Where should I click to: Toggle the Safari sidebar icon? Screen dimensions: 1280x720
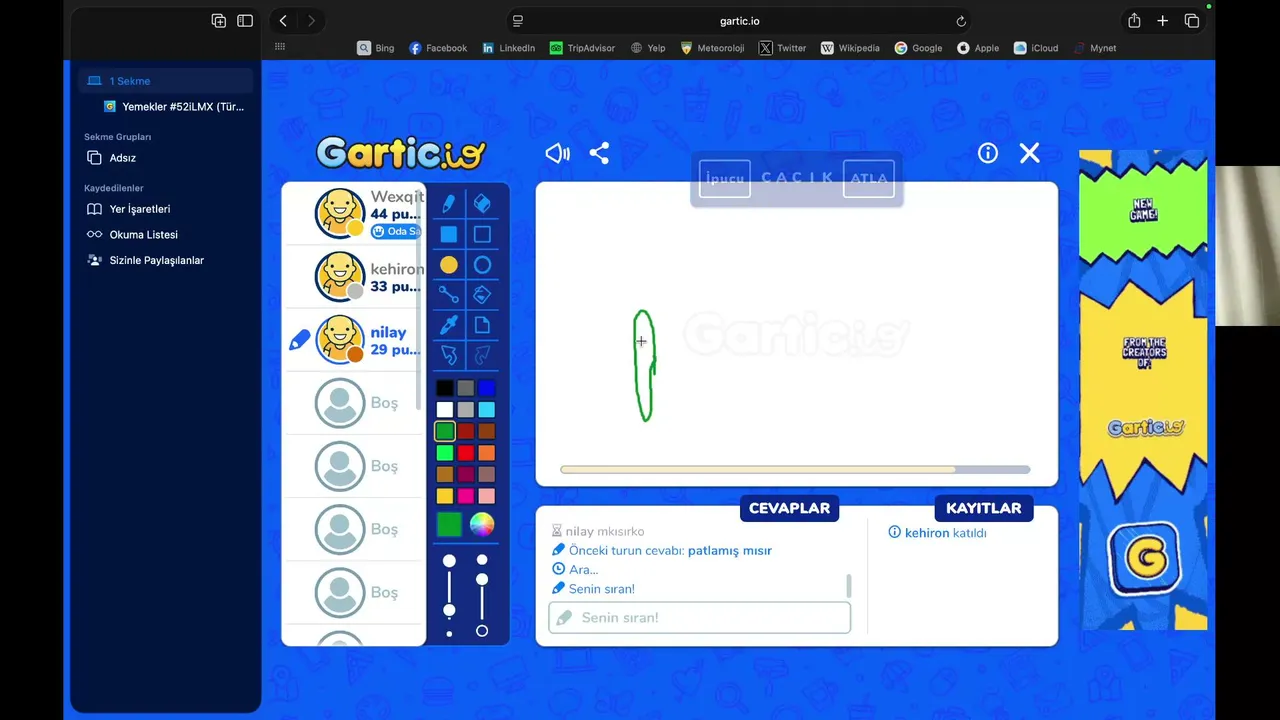tap(245, 21)
